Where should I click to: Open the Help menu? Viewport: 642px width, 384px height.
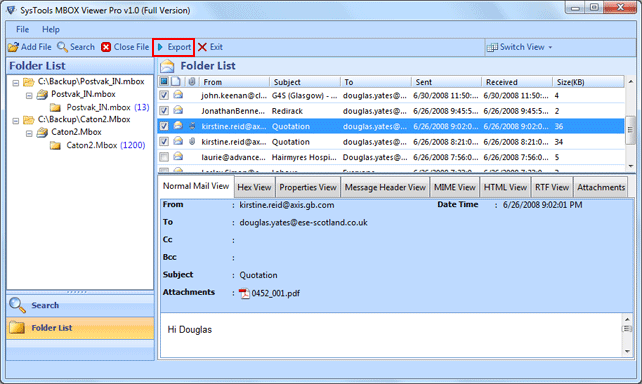coord(51,29)
